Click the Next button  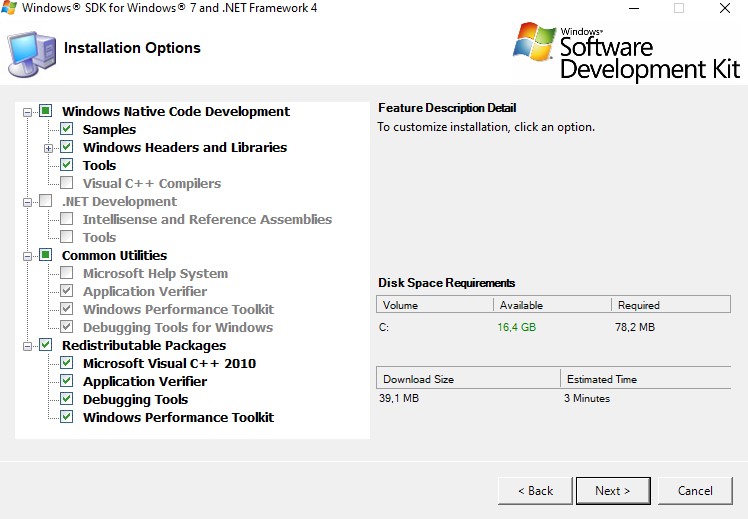point(613,491)
